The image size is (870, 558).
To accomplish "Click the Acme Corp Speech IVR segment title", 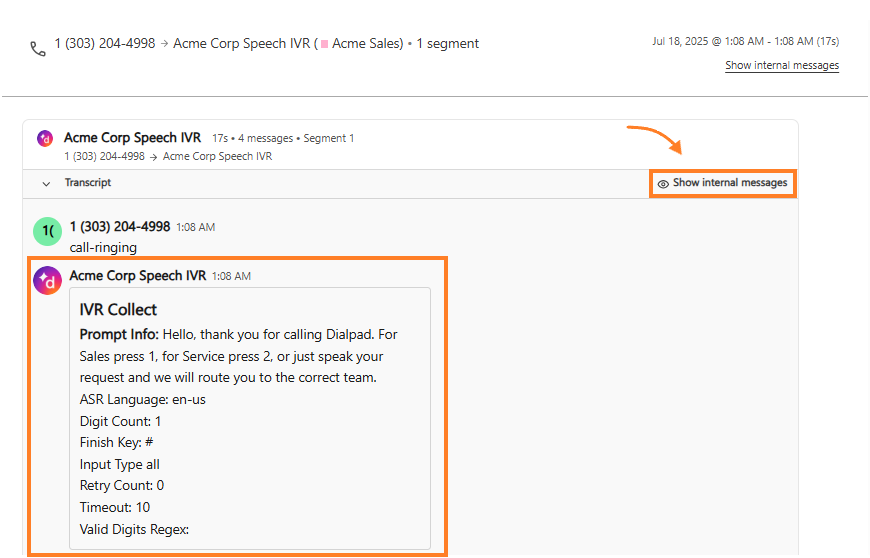I will click(133, 138).
